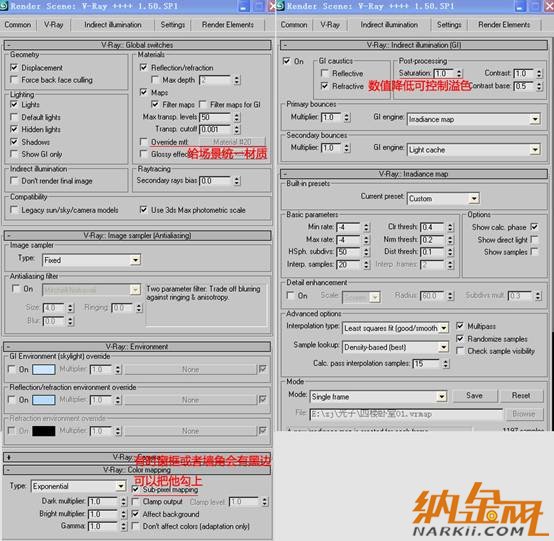554x541 pixels.
Task: Open Render Elements tab in right window
Action: (x=504, y=25)
